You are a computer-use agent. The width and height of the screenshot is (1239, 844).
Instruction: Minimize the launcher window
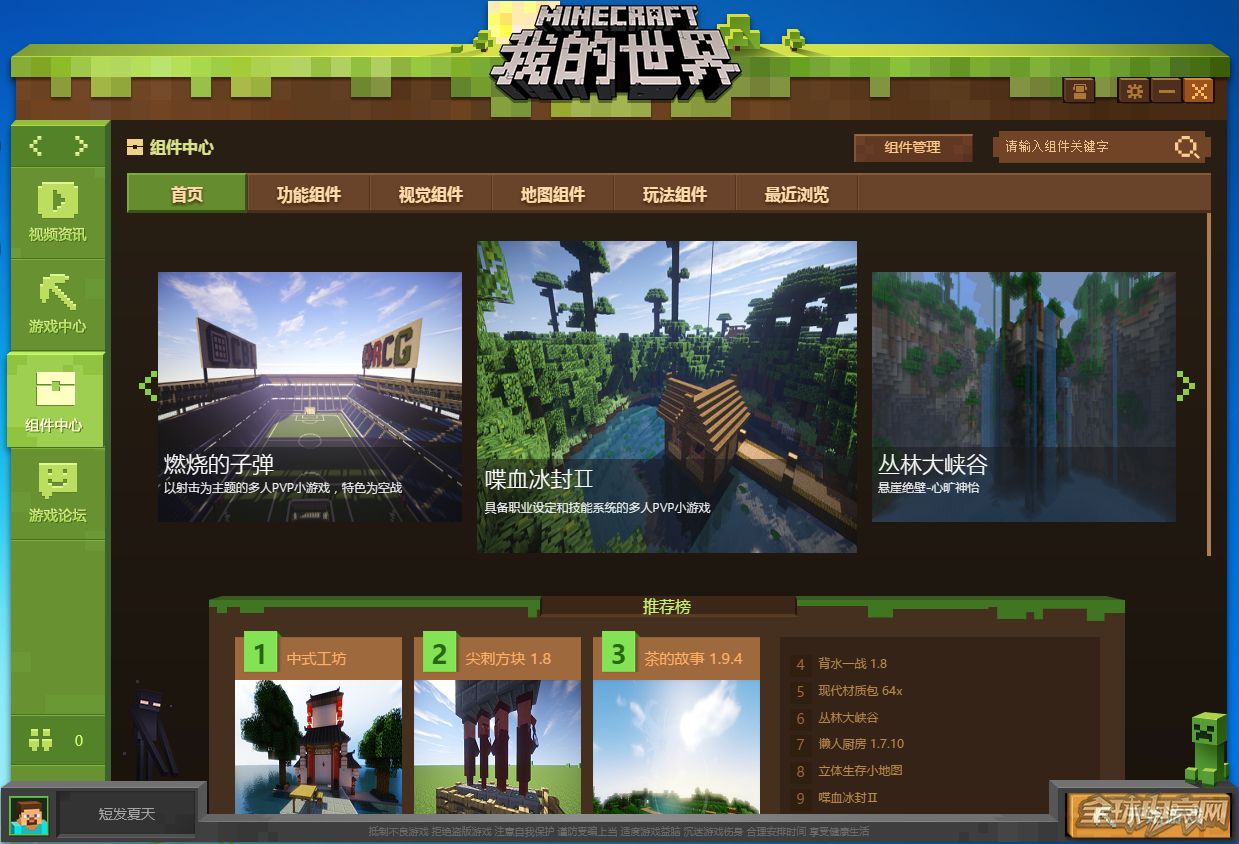pos(1166,91)
